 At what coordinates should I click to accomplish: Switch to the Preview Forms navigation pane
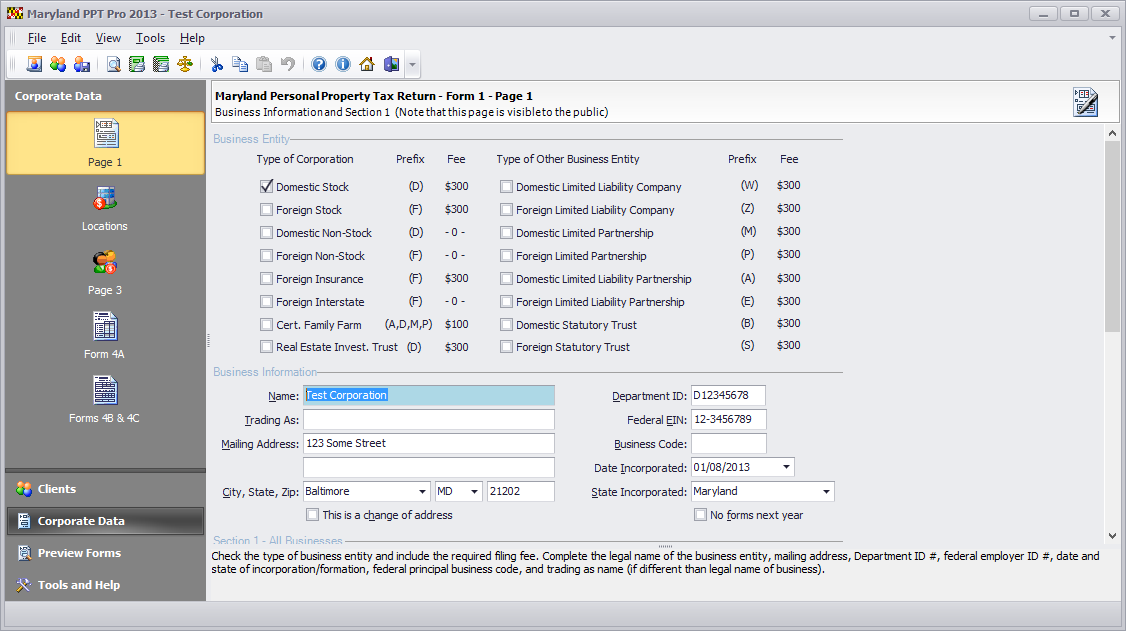(105, 553)
